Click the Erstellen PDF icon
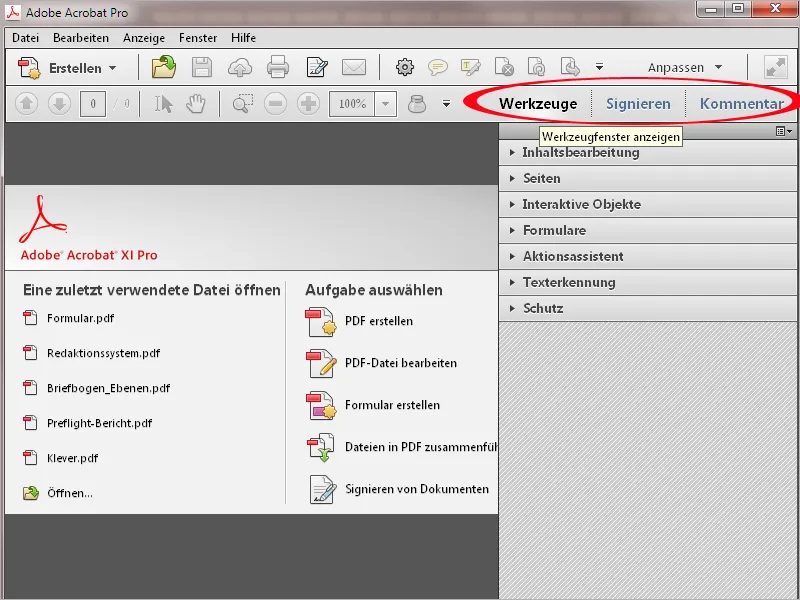Screen dimensions: 800x600 [x=29, y=68]
